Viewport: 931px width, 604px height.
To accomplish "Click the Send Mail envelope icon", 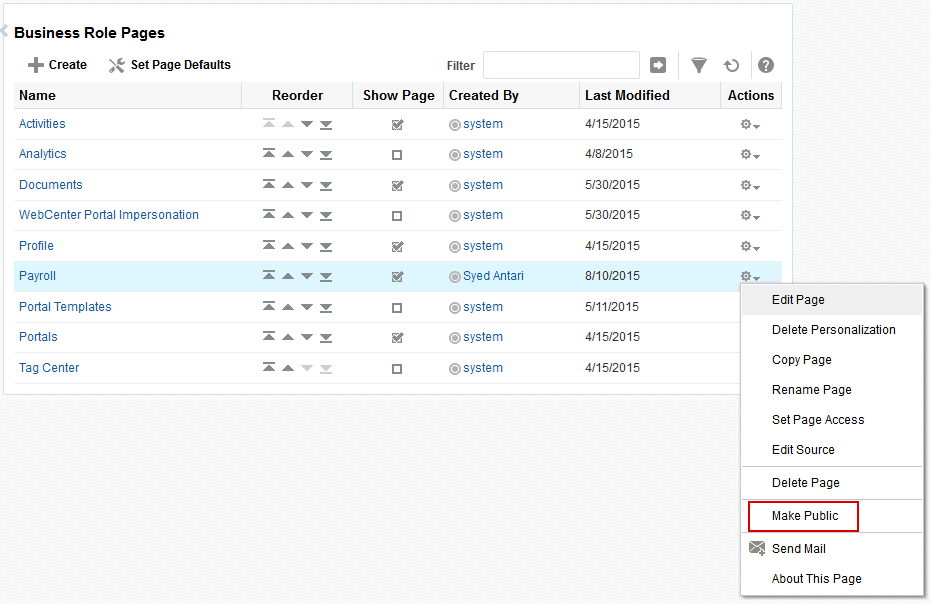I will point(757,548).
